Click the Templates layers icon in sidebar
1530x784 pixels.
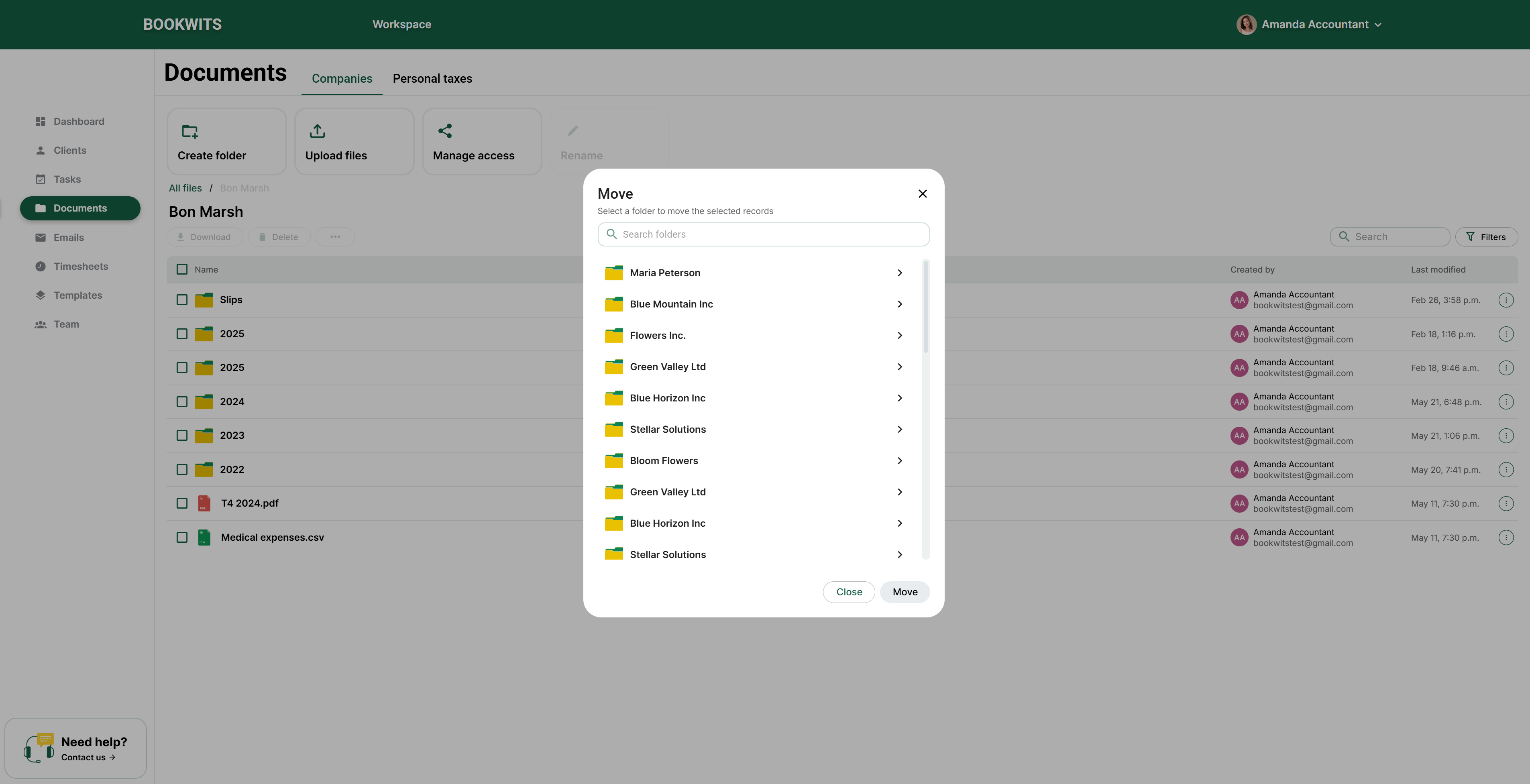(x=41, y=295)
